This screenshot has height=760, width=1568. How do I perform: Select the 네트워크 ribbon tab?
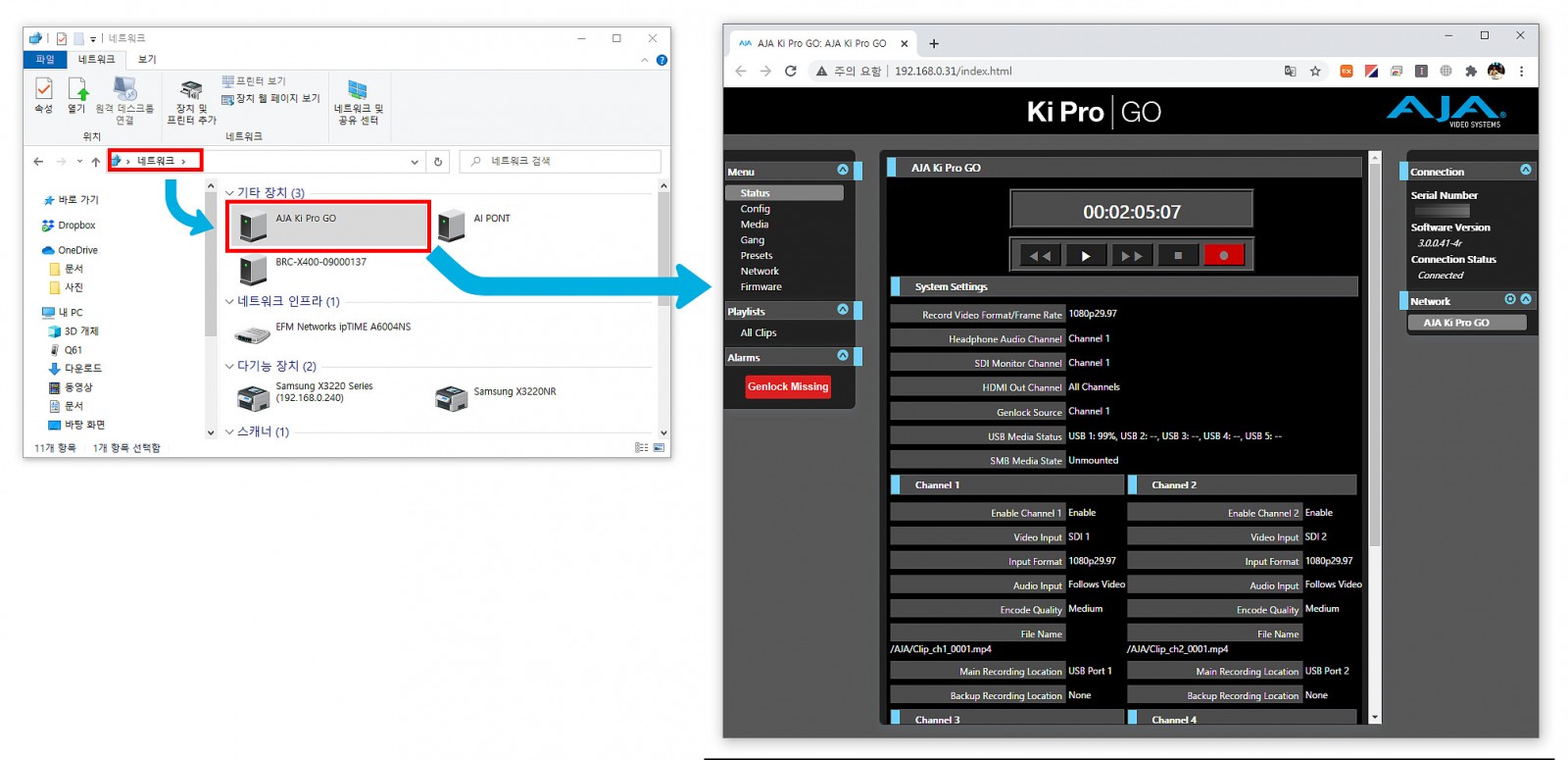[x=97, y=60]
